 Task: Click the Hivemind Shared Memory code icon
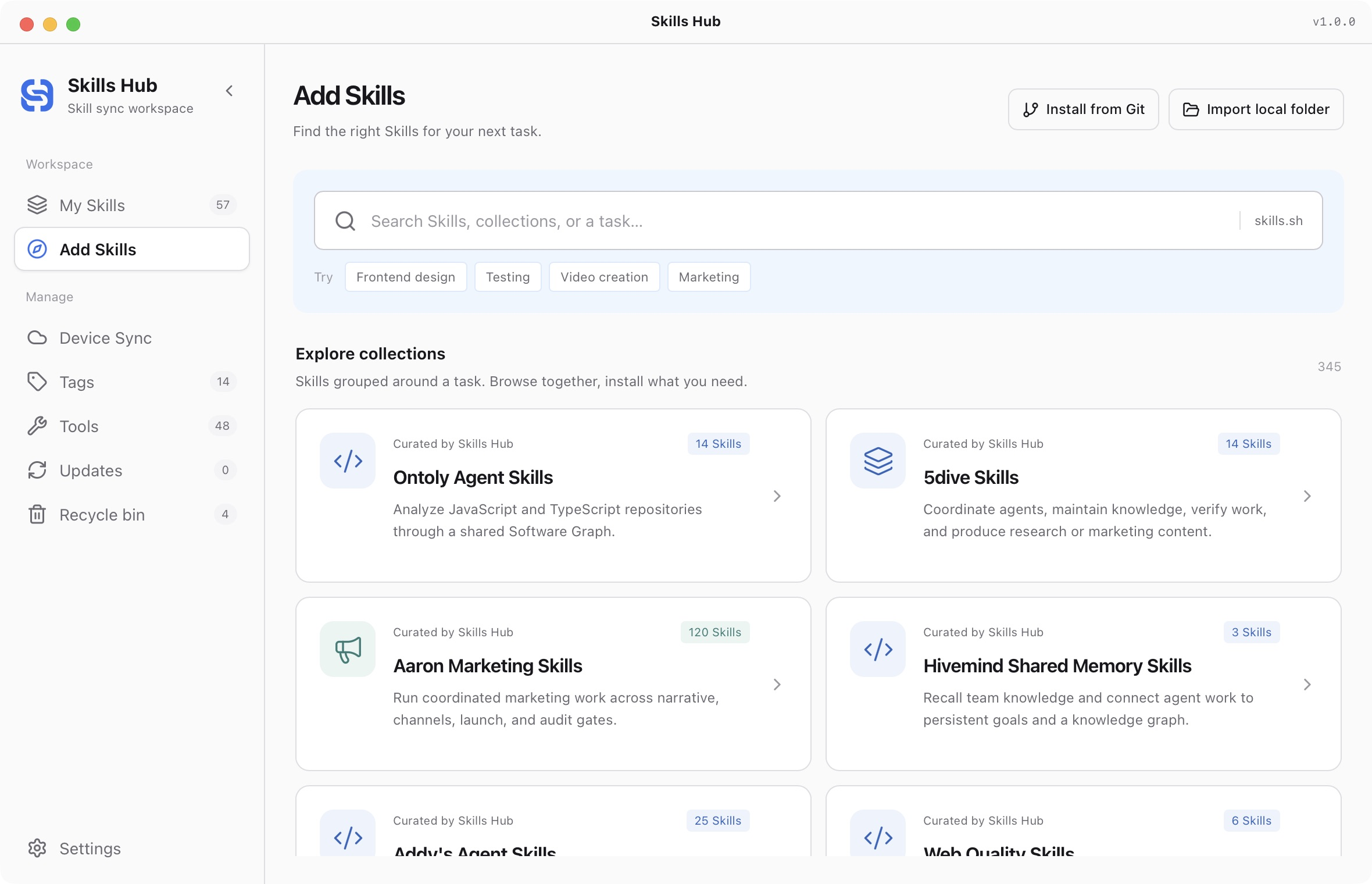(x=878, y=649)
